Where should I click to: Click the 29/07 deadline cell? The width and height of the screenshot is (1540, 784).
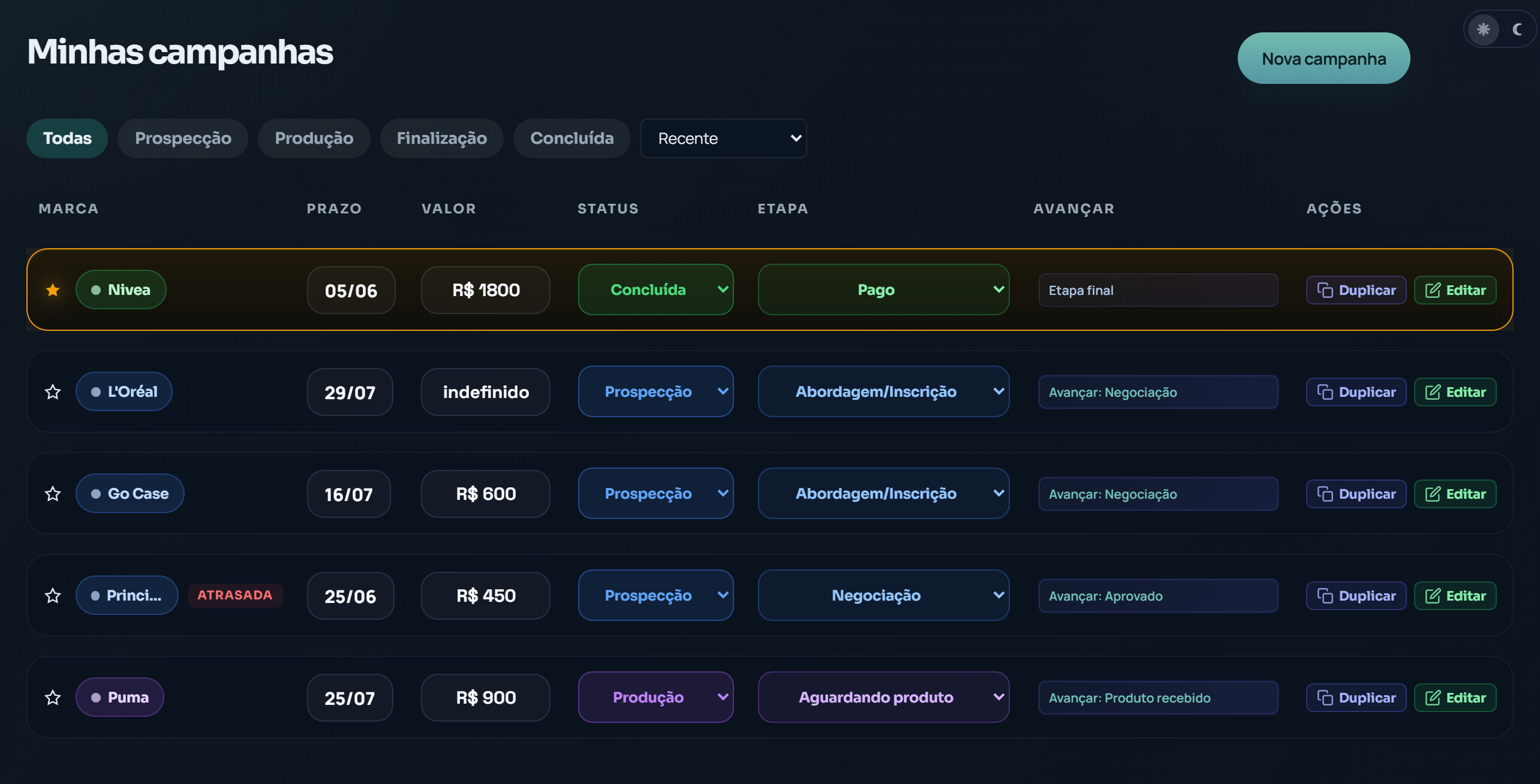point(350,392)
